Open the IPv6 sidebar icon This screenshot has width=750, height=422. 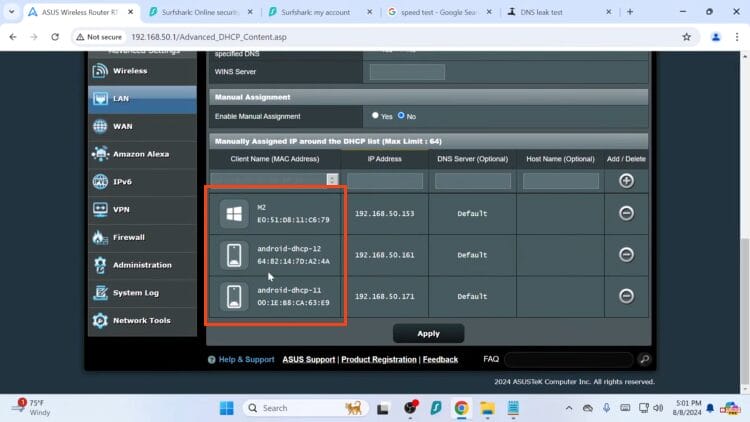[x=100, y=182]
